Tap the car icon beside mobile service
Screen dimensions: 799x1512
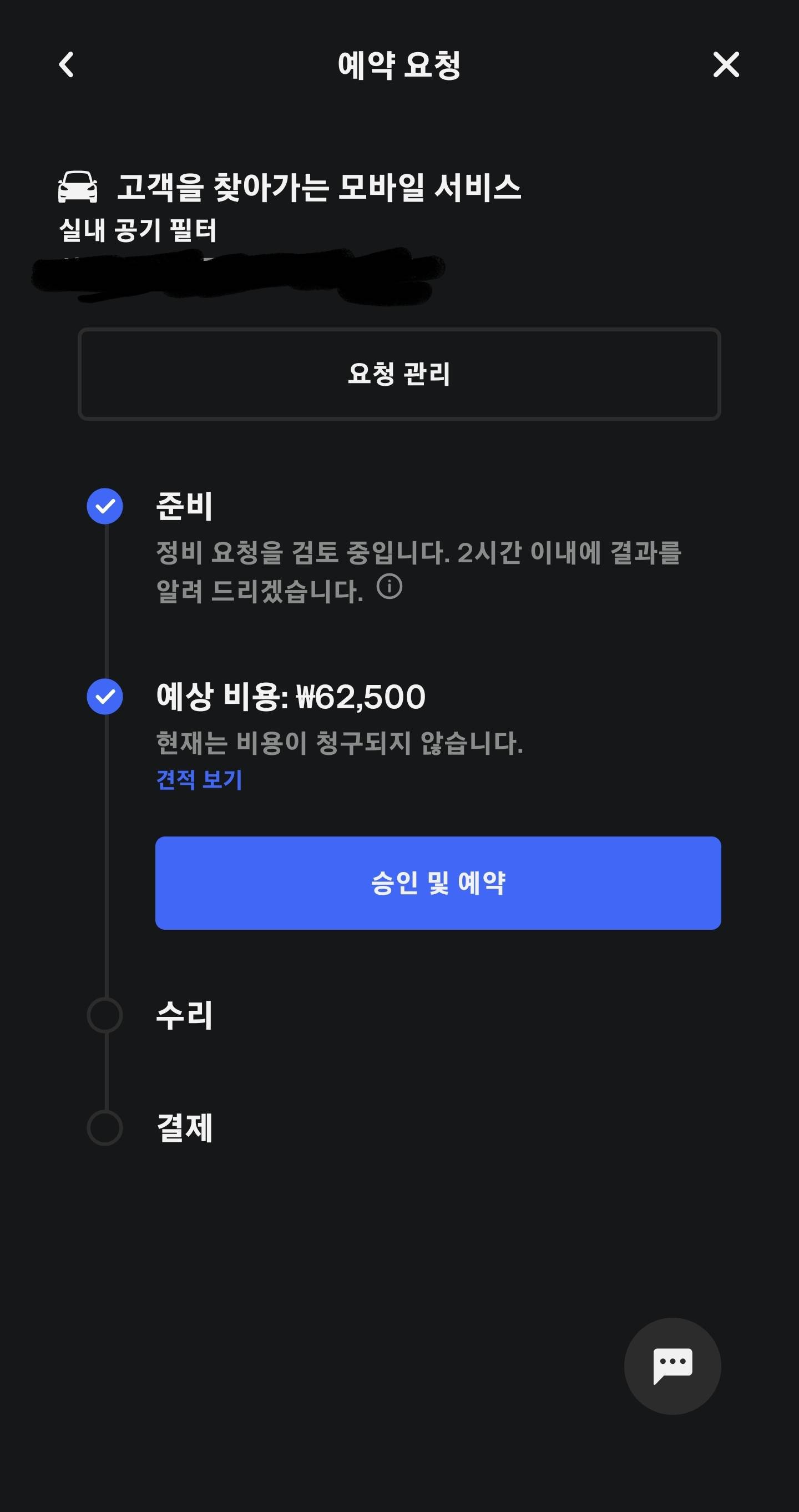click(x=78, y=187)
